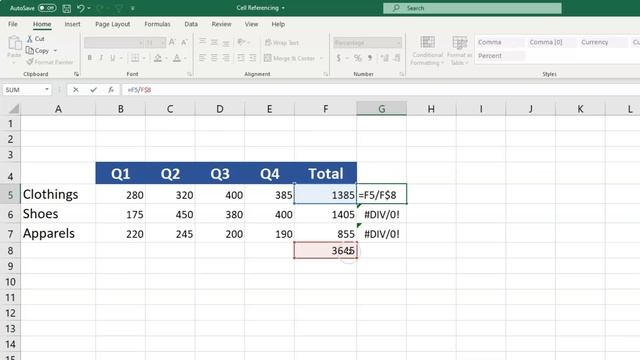640x360 pixels.
Task: Click the Accounting dollar format icon
Action: pos(338,58)
